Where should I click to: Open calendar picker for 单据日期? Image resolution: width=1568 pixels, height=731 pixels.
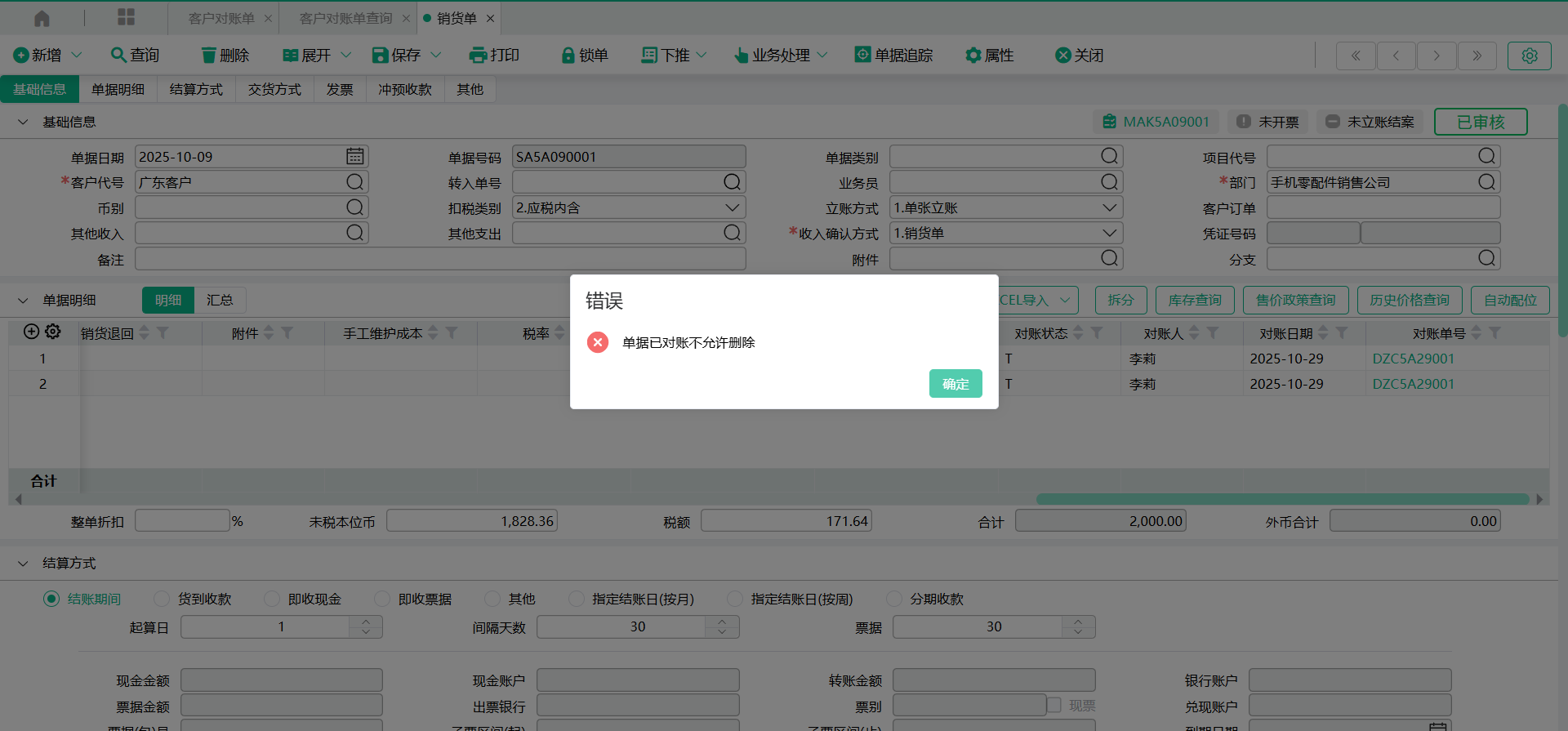tap(354, 156)
